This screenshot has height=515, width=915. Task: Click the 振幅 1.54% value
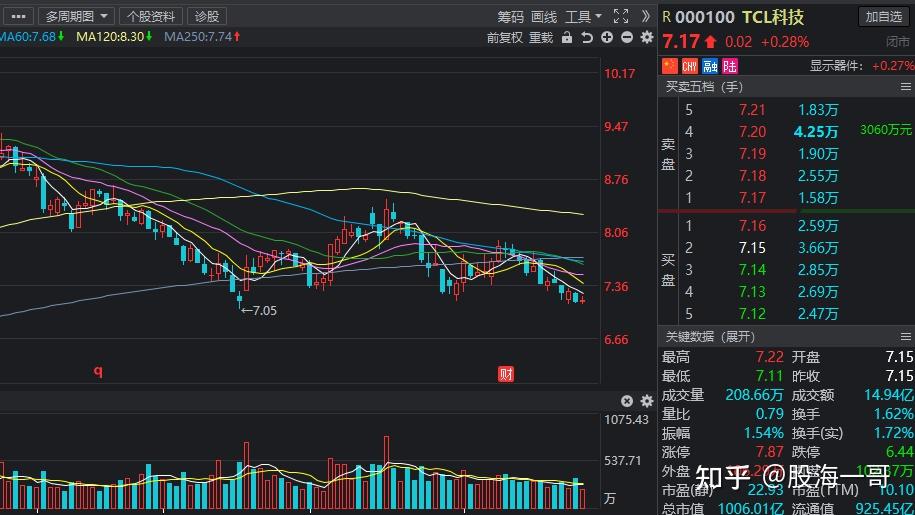[763, 433]
